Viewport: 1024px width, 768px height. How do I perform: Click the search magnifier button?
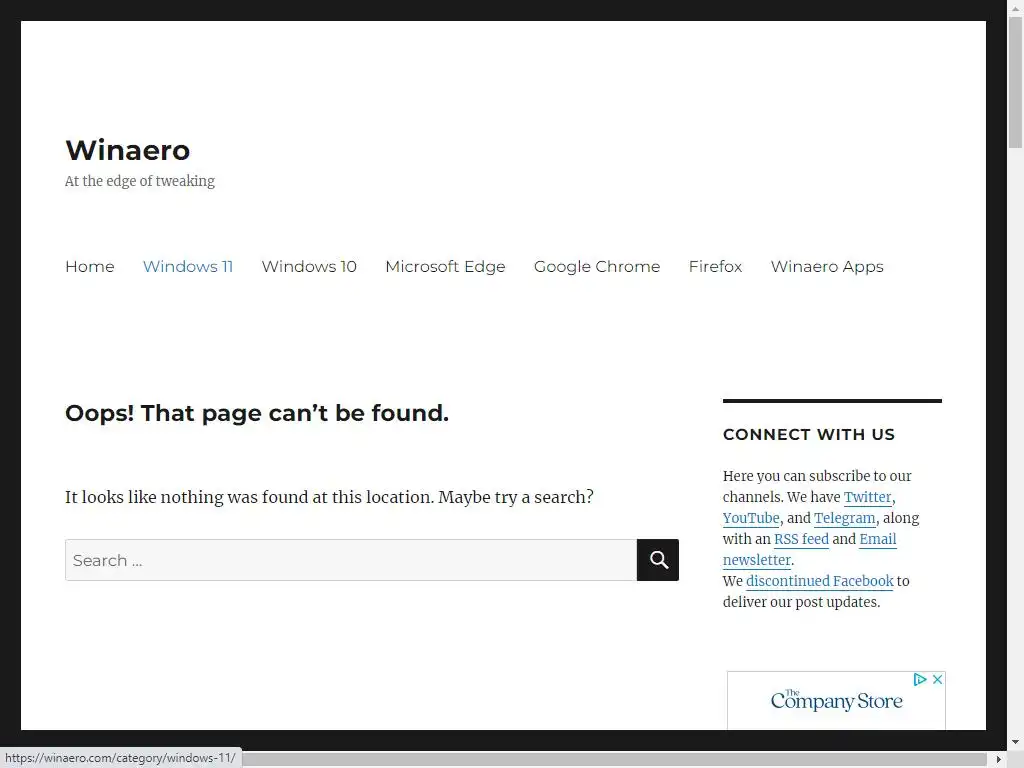coord(658,560)
